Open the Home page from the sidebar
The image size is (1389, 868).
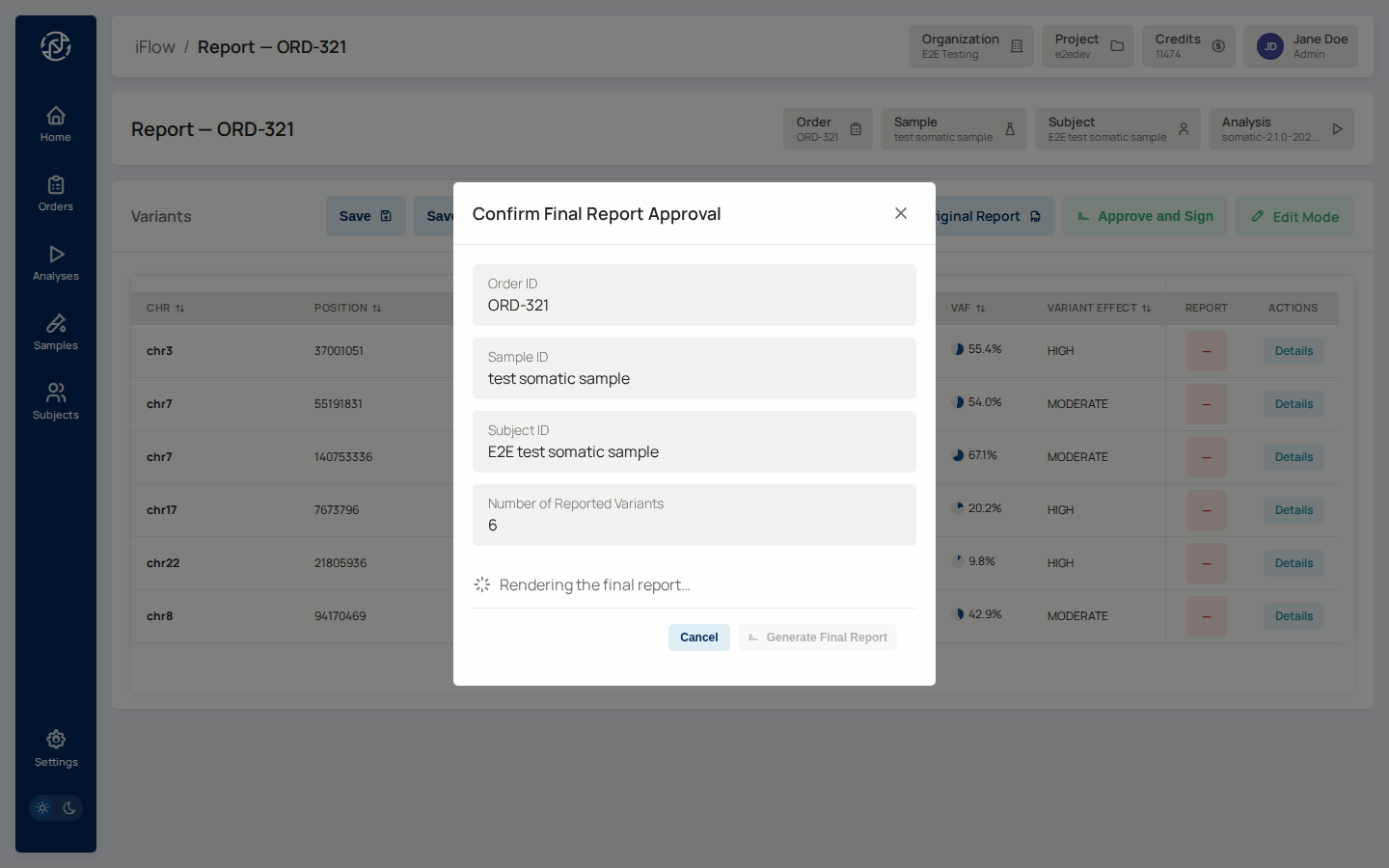click(56, 124)
